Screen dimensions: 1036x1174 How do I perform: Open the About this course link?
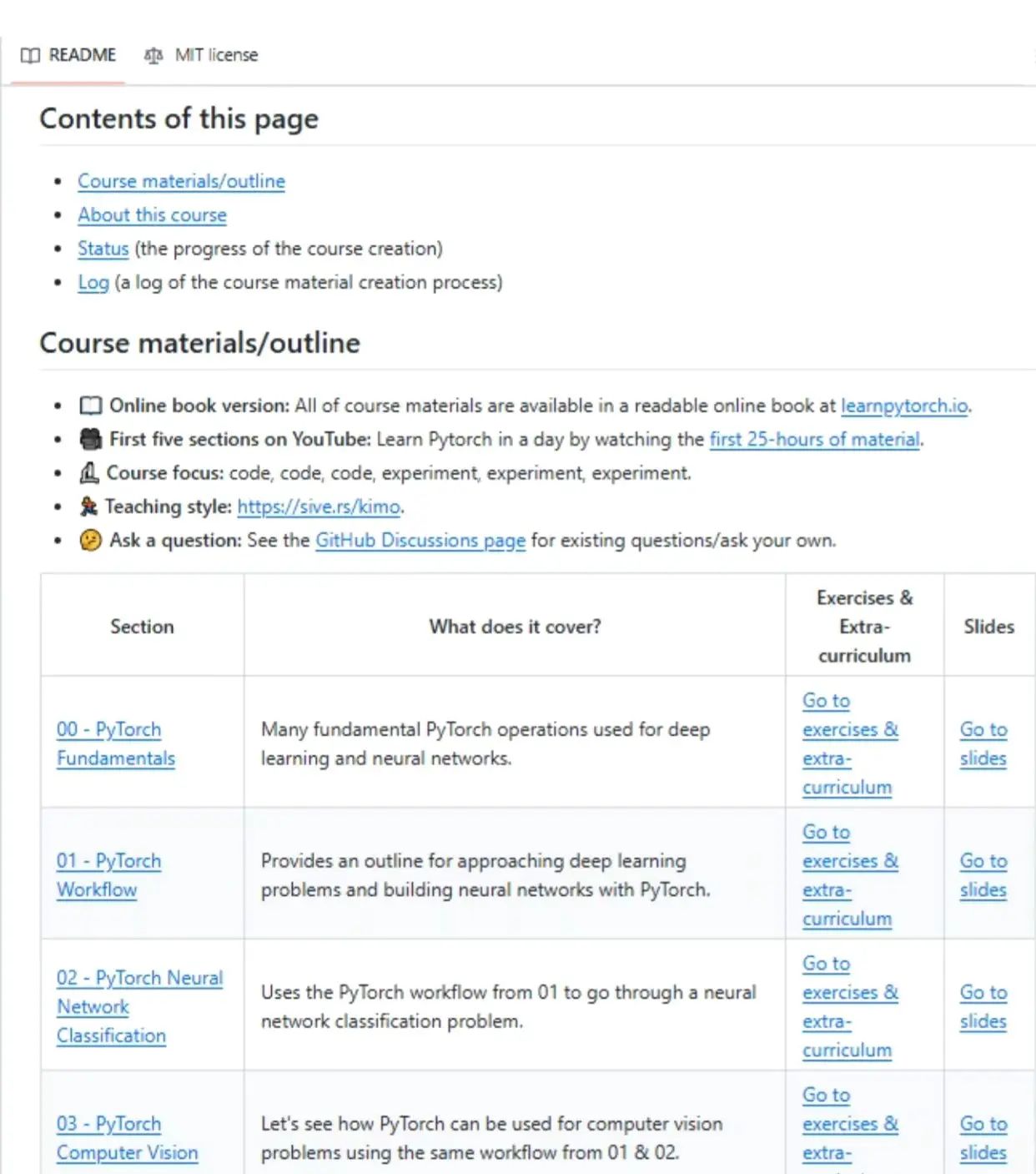[152, 215]
